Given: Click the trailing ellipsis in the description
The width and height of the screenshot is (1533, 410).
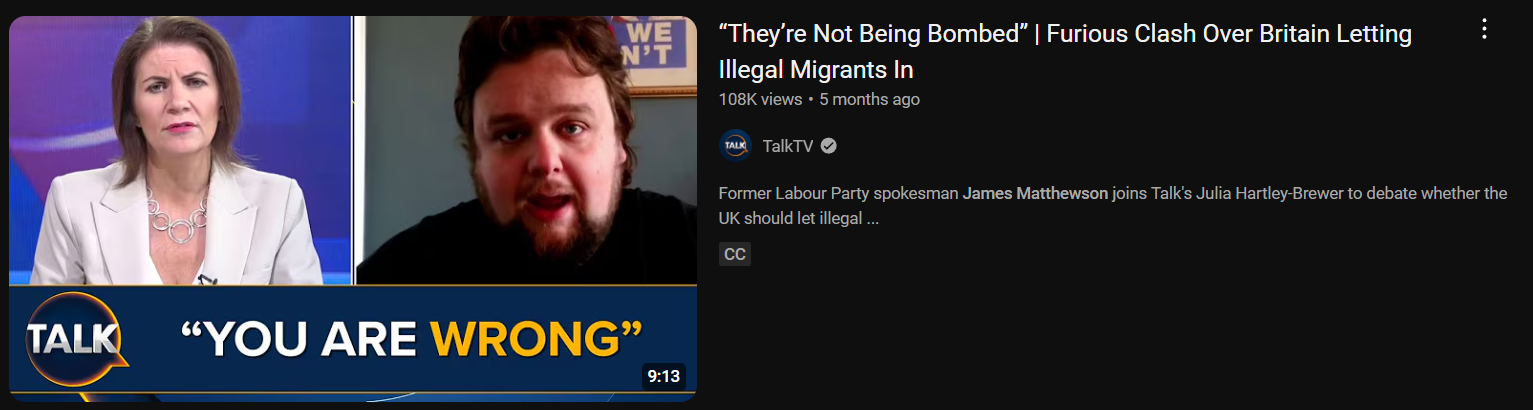Looking at the screenshot, I should pyautogui.click(x=872, y=218).
